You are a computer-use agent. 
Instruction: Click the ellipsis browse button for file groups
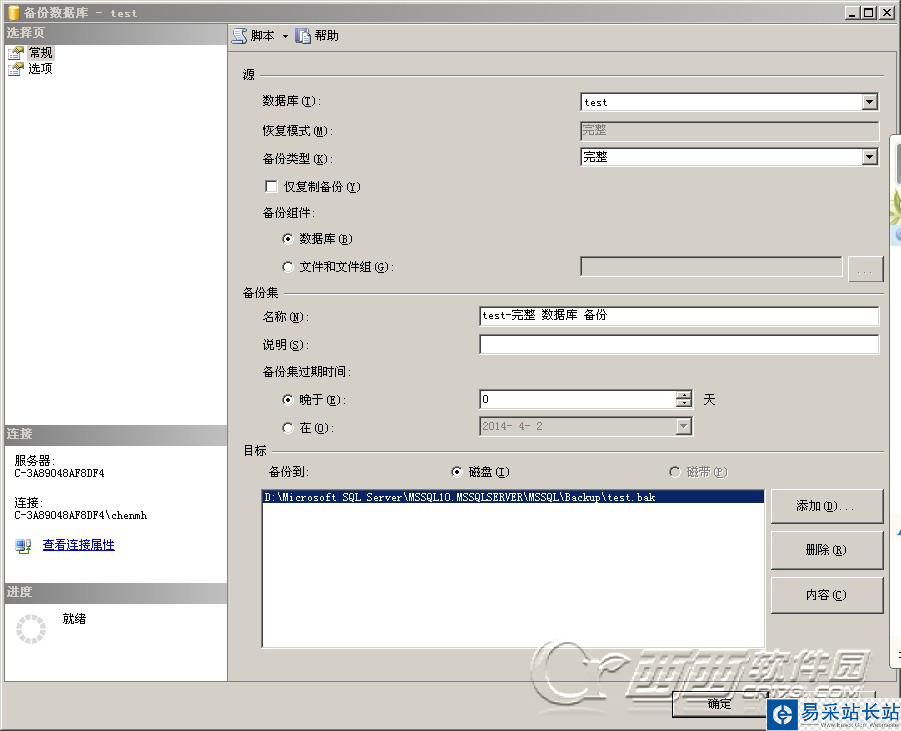pos(865,269)
